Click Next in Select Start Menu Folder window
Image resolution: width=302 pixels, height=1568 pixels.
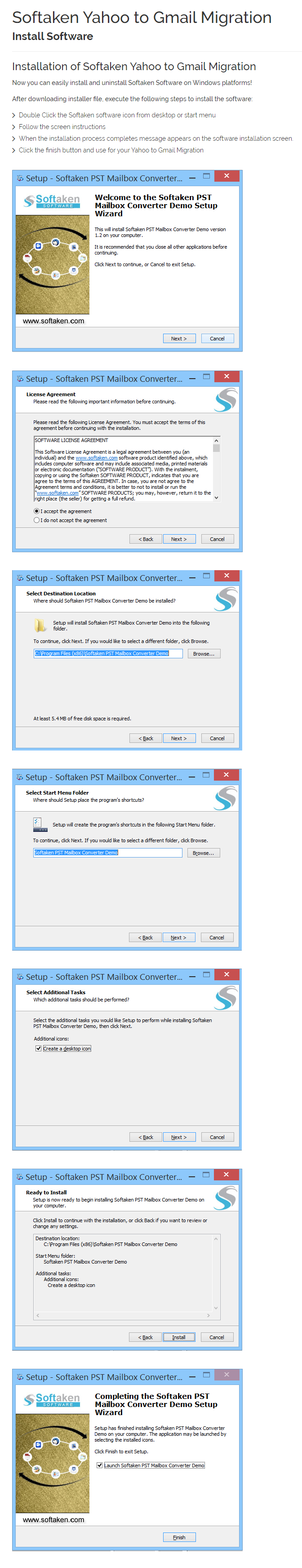[178, 938]
